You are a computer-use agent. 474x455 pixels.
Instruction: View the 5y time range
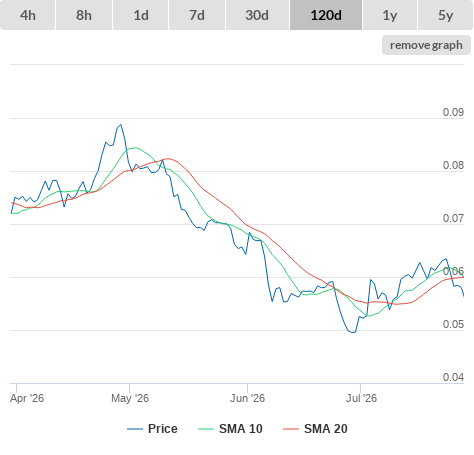pos(445,15)
